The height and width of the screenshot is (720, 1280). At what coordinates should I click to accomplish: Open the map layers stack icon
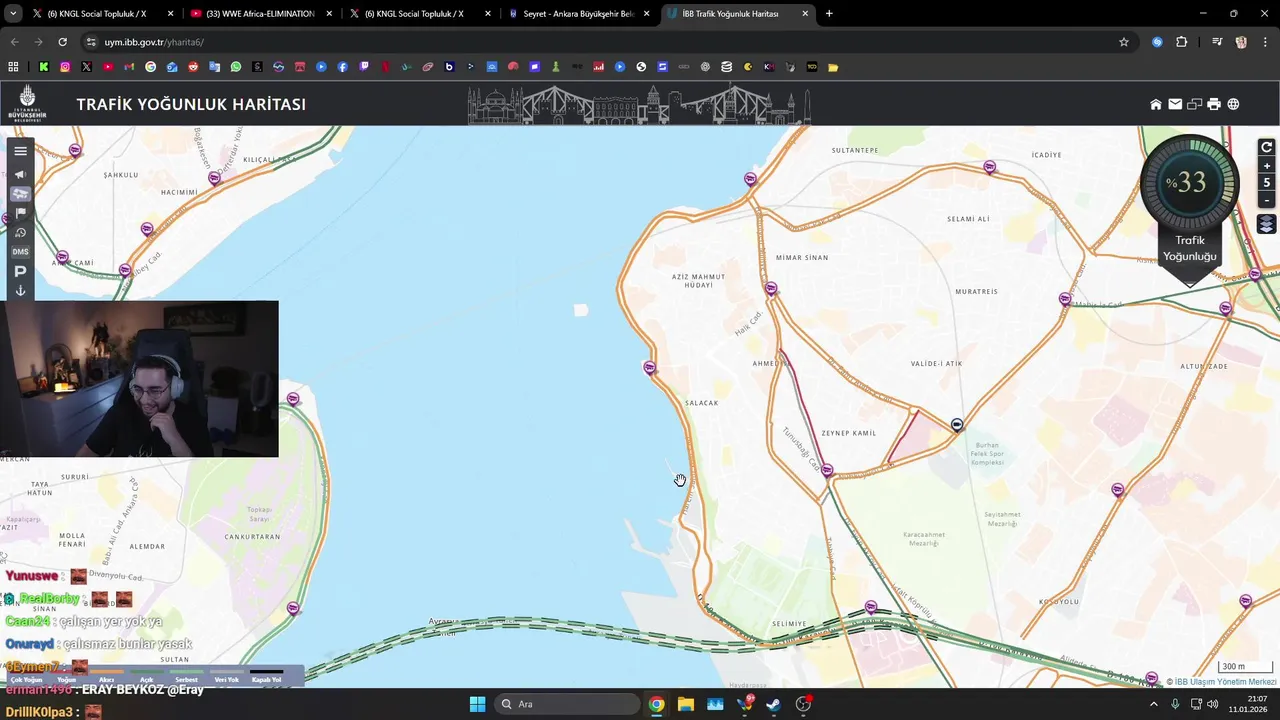(1266, 224)
